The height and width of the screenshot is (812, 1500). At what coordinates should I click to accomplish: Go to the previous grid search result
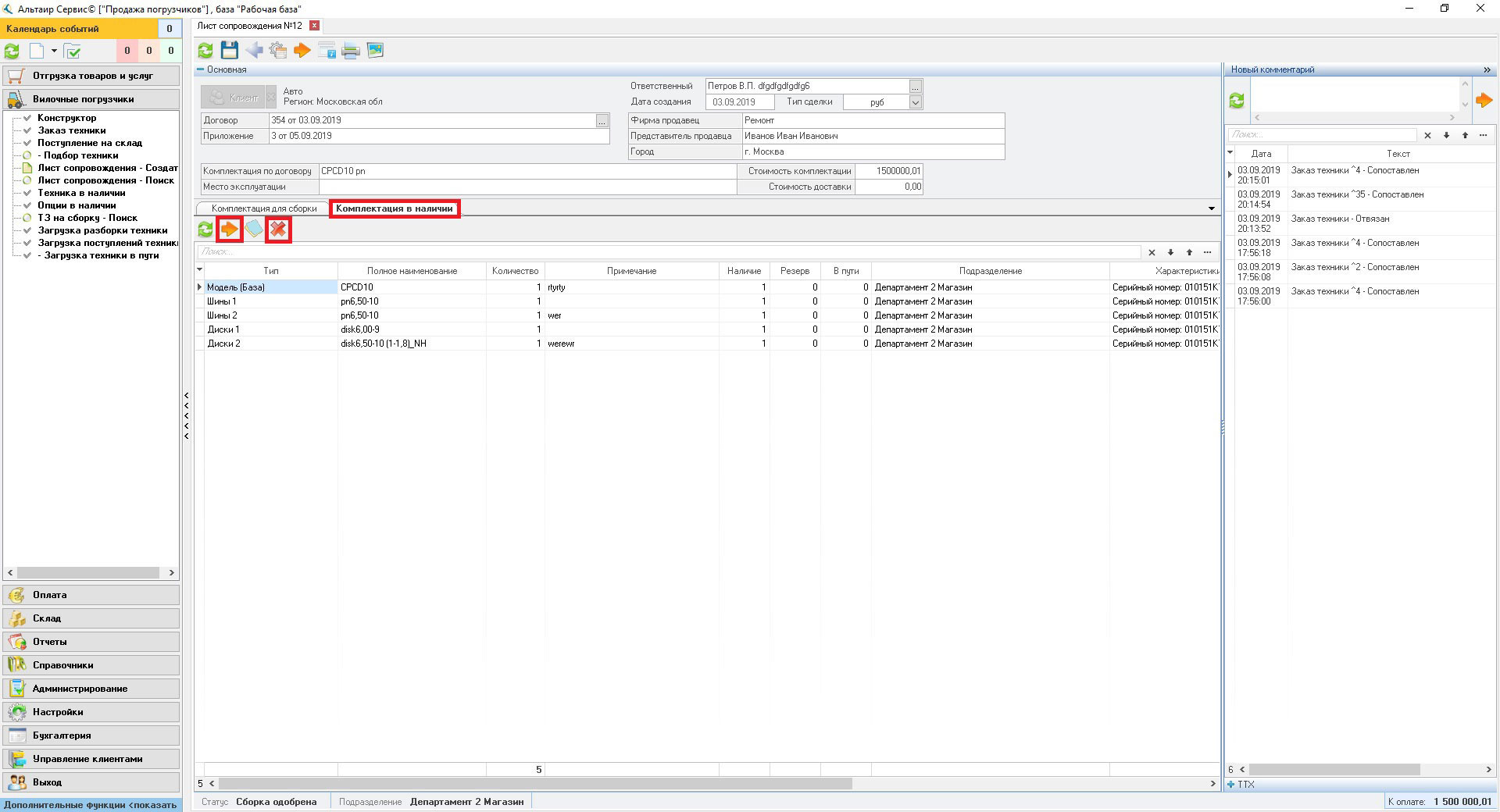coord(1189,252)
